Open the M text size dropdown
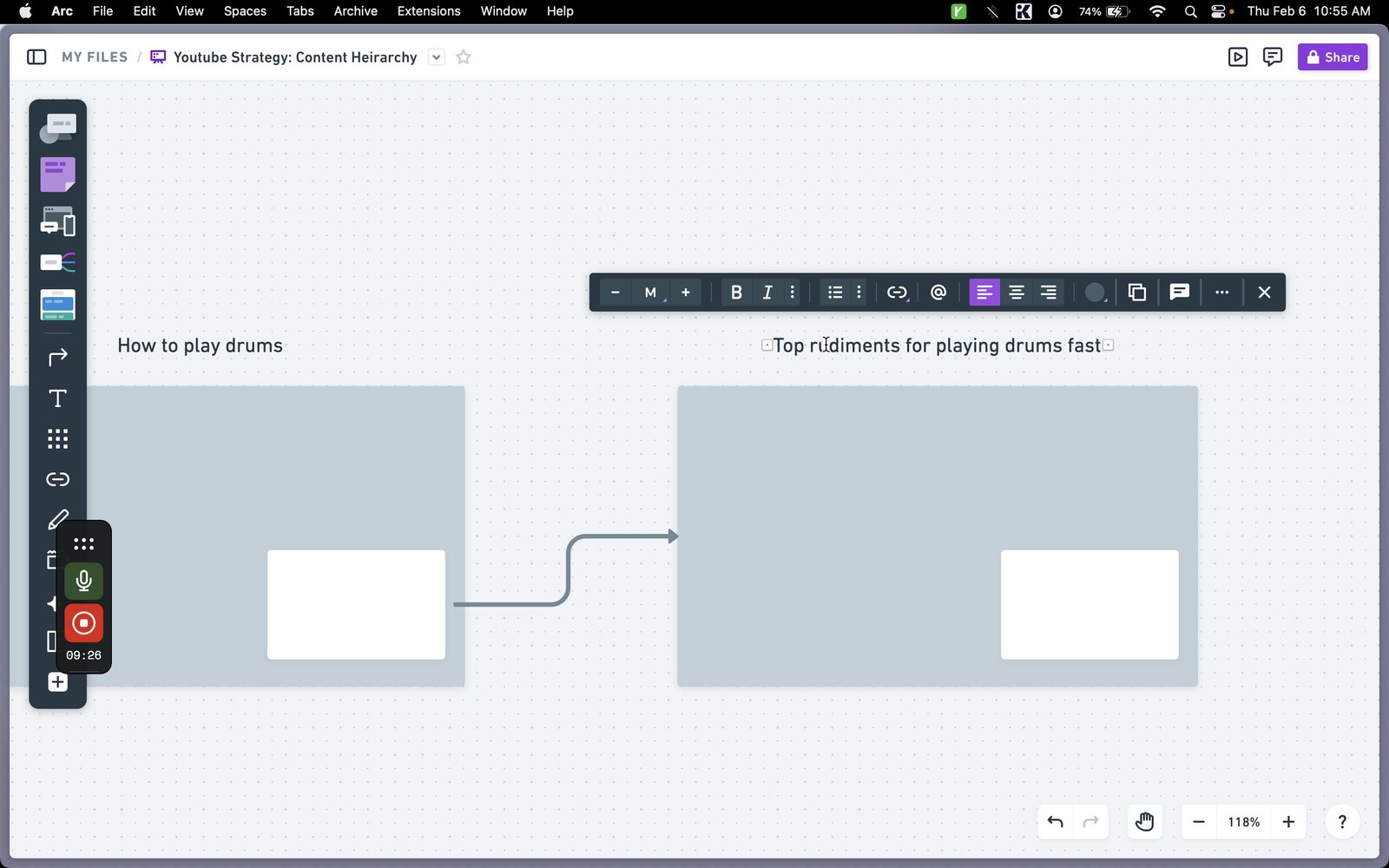1389x868 pixels. pos(651,293)
